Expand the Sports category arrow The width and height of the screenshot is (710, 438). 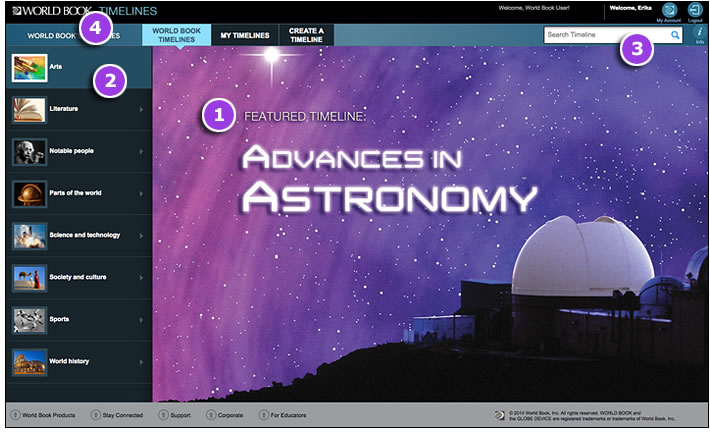(x=141, y=319)
